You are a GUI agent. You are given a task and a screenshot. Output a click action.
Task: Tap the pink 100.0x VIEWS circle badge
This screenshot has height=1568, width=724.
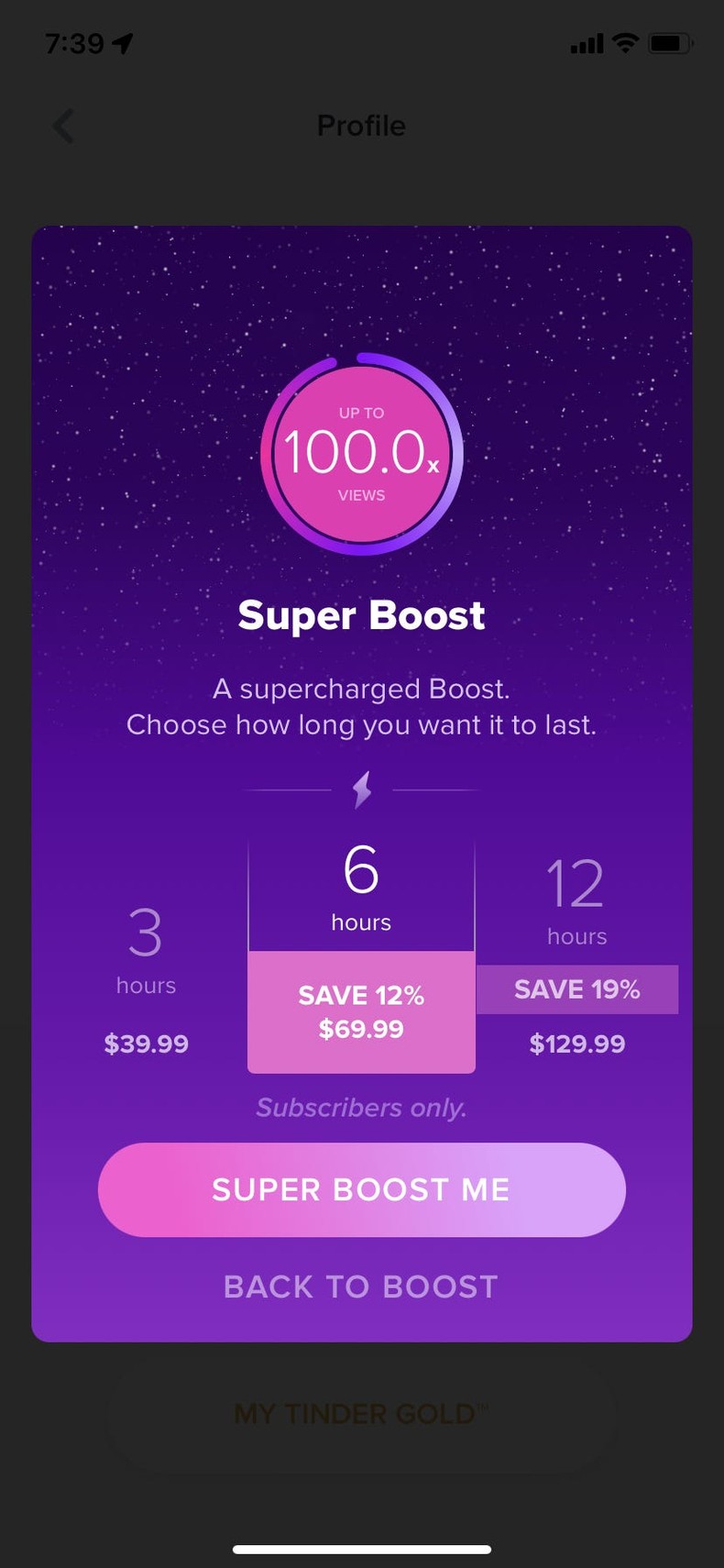click(x=361, y=454)
